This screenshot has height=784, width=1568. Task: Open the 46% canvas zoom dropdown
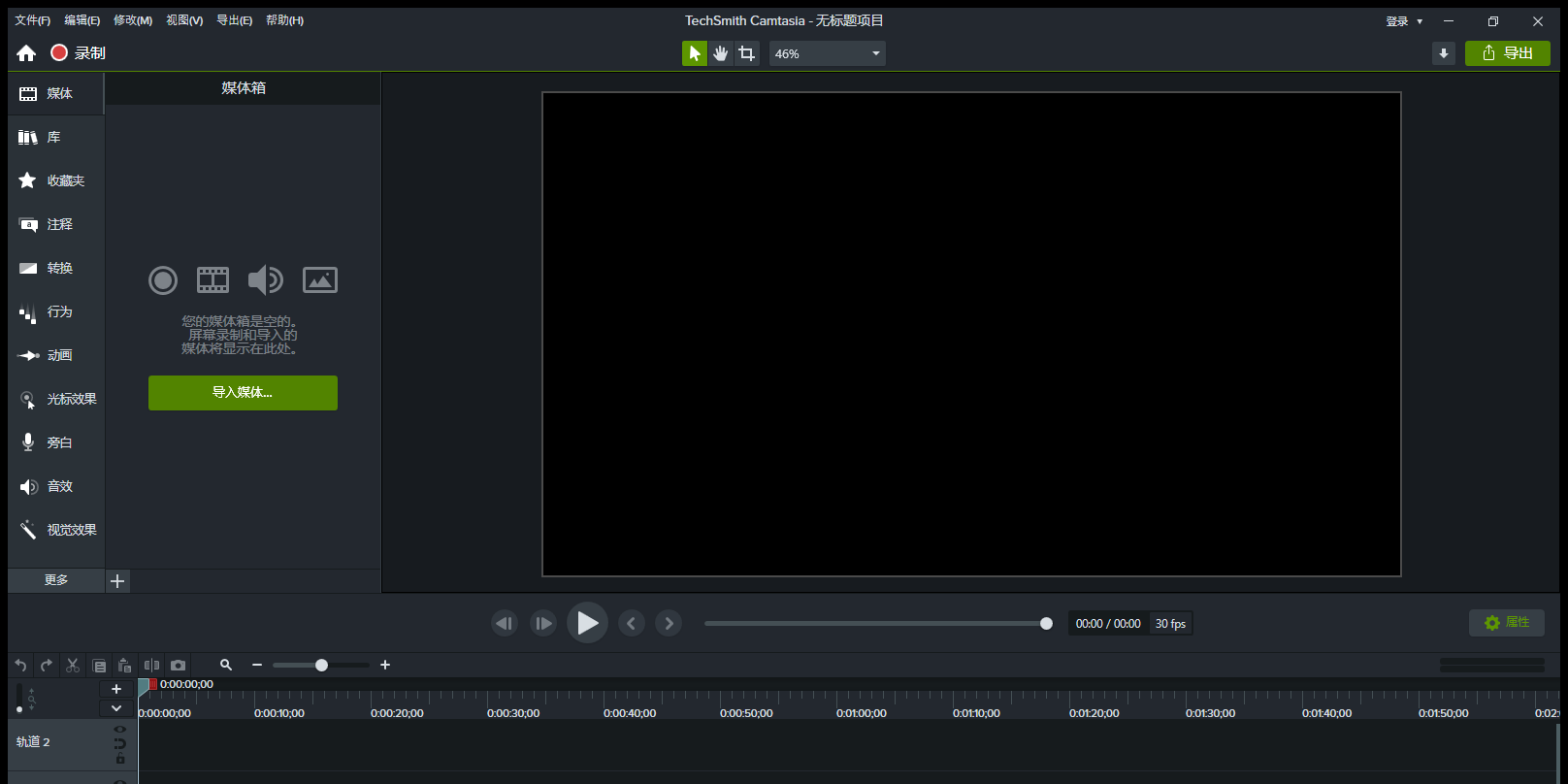click(x=828, y=53)
